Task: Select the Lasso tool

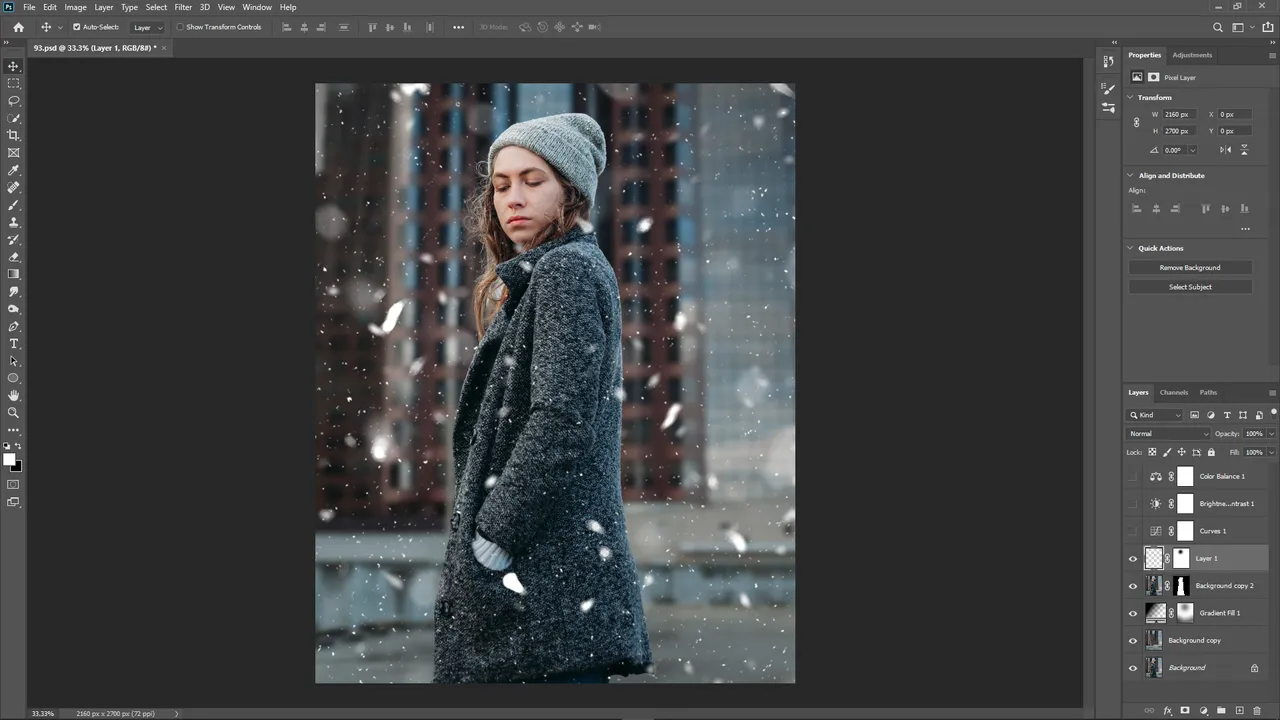Action: click(x=13, y=101)
